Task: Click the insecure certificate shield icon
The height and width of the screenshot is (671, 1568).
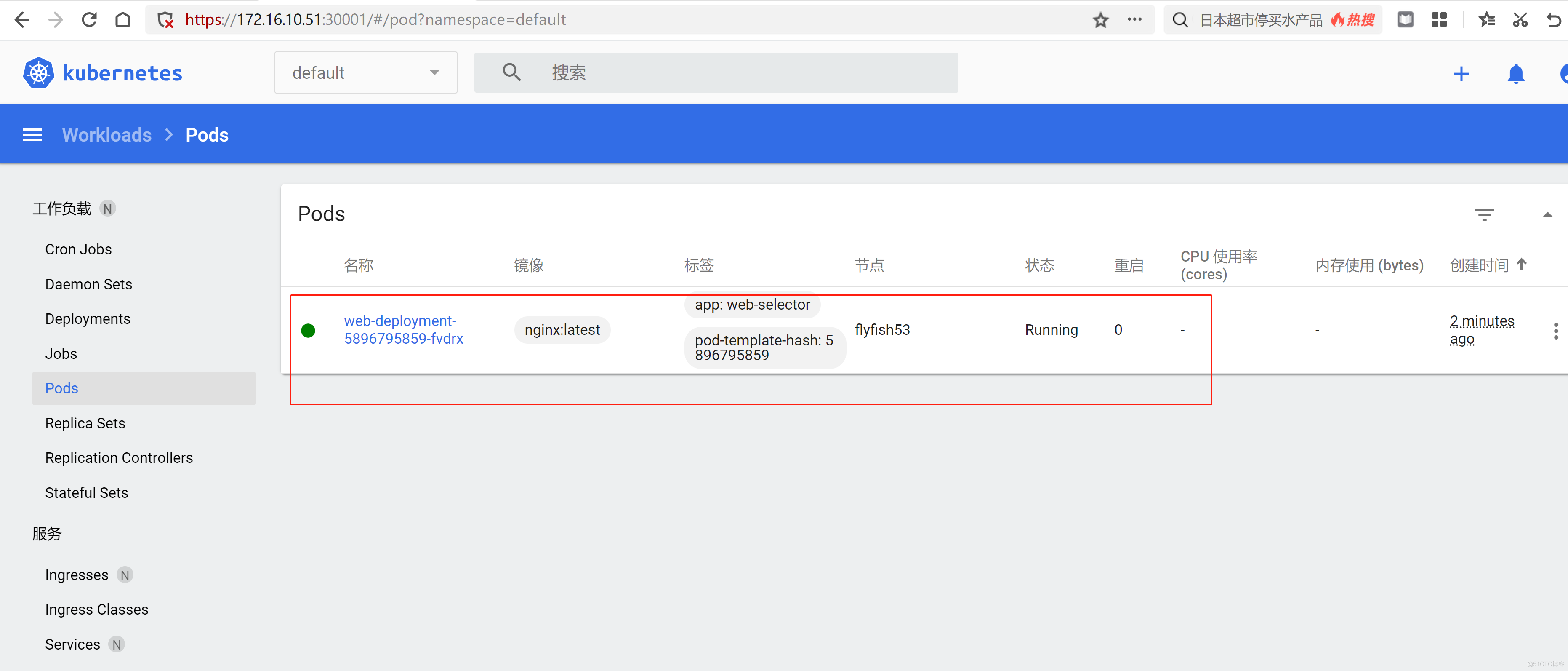Action: (165, 20)
